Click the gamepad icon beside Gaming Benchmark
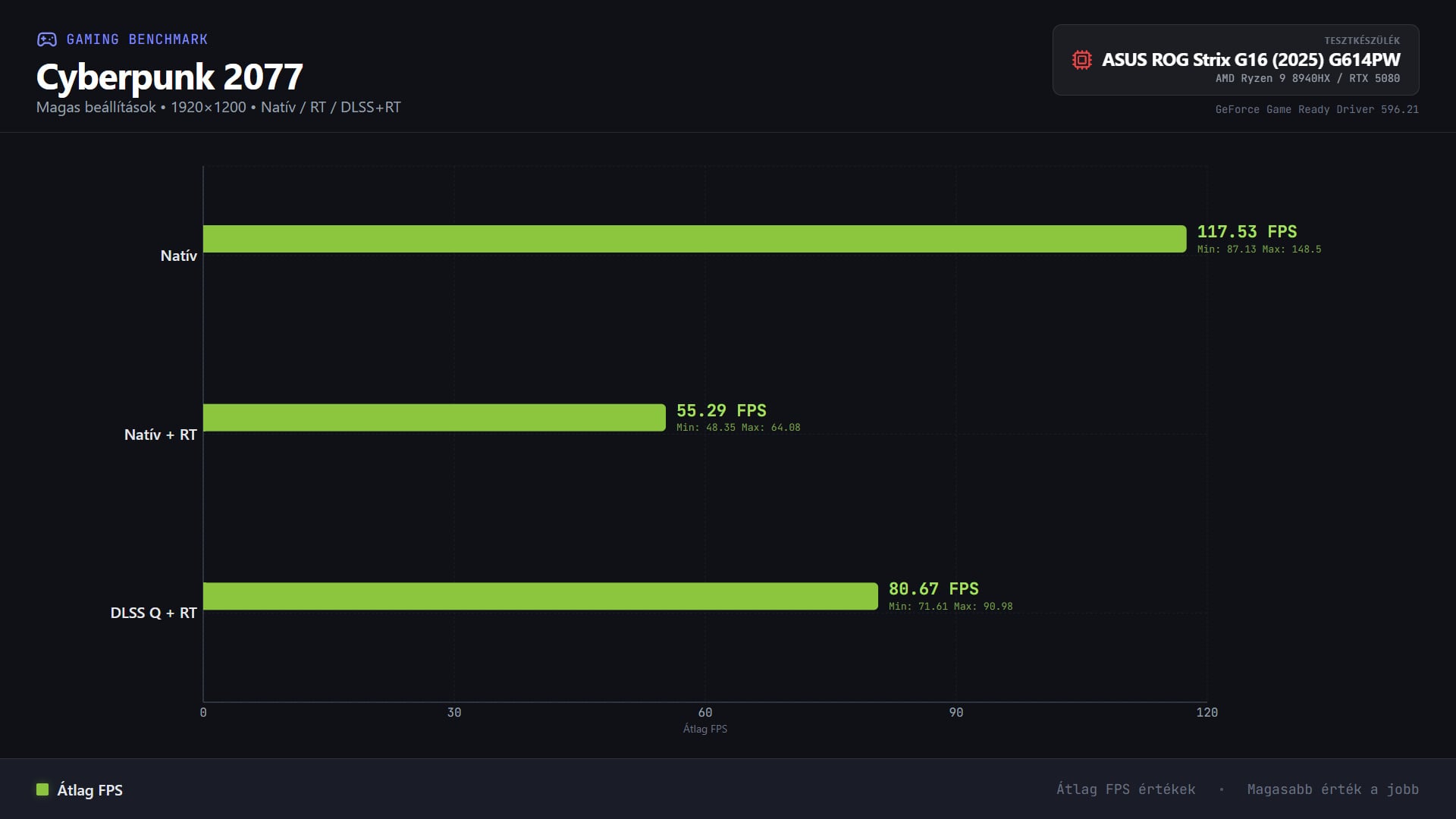Screen dimensions: 1456x819 pyautogui.click(x=47, y=39)
